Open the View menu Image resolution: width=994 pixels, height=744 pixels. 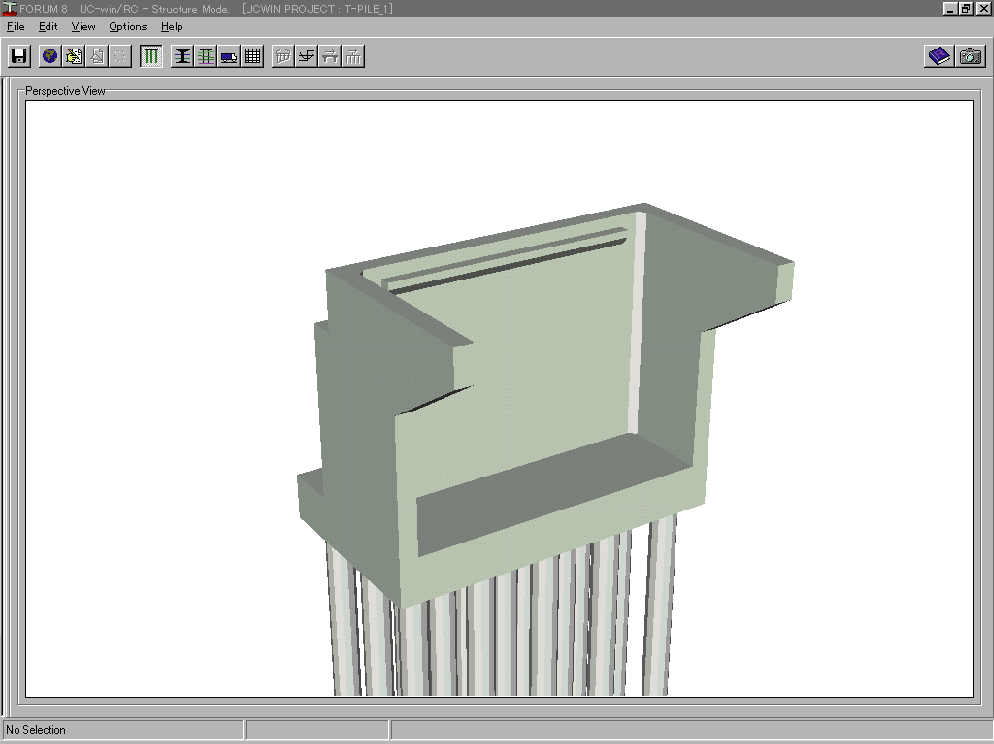click(x=84, y=27)
